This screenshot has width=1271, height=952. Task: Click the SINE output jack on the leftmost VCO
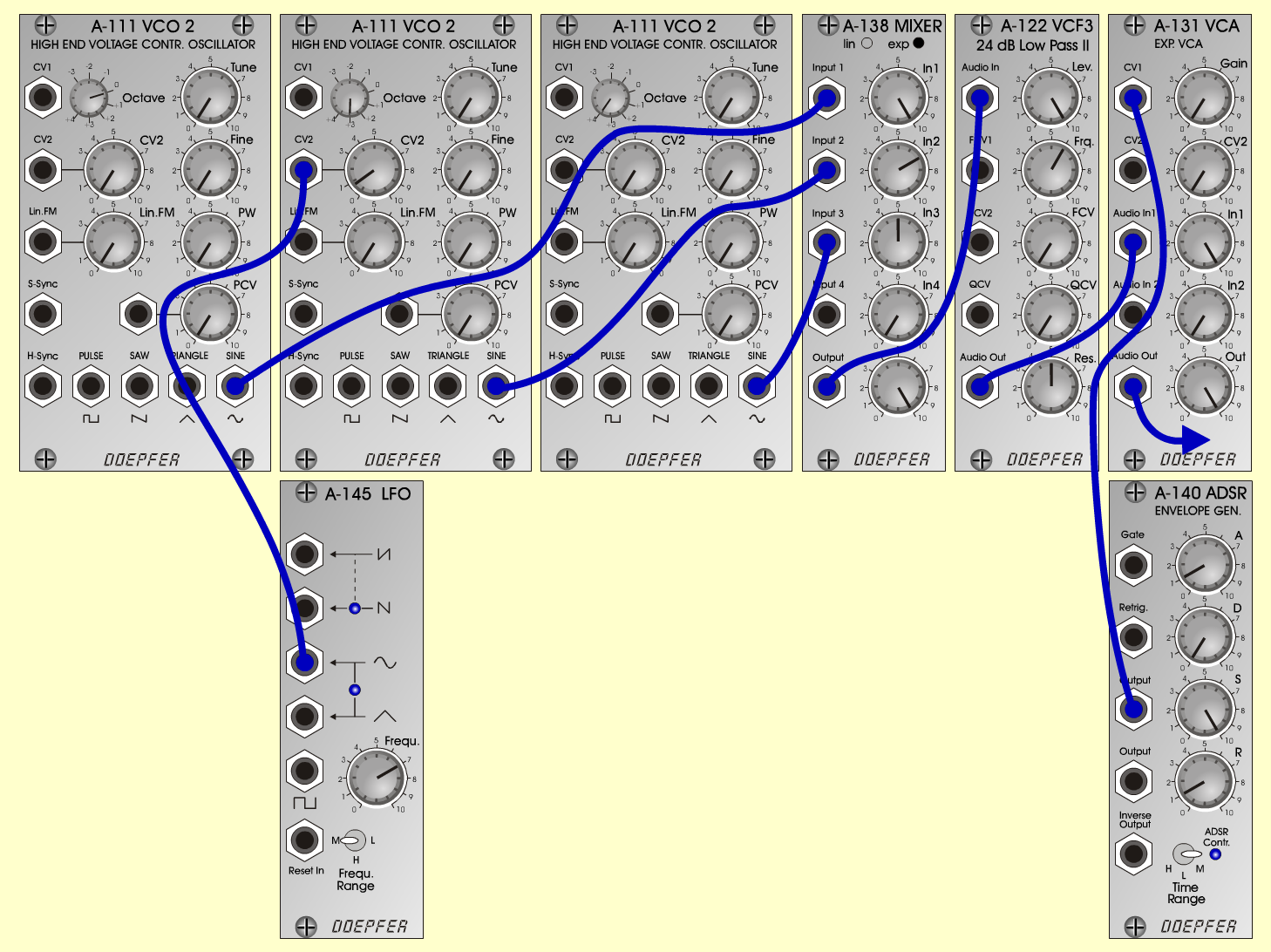pos(235,386)
